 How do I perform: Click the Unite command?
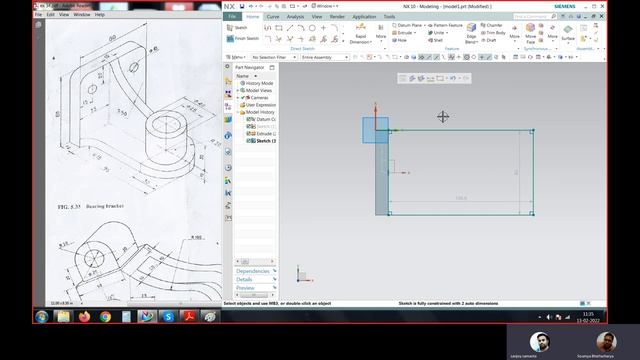[438, 33]
